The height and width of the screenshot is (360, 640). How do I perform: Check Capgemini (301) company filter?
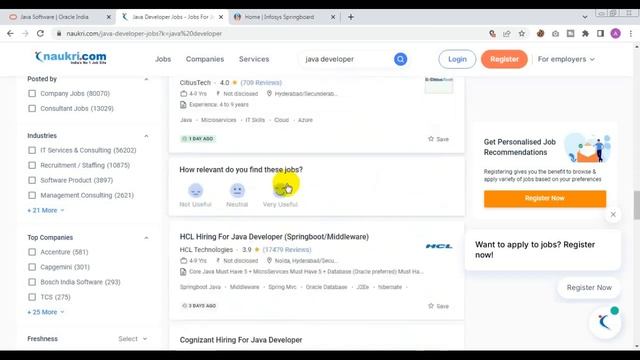[x=32, y=267]
